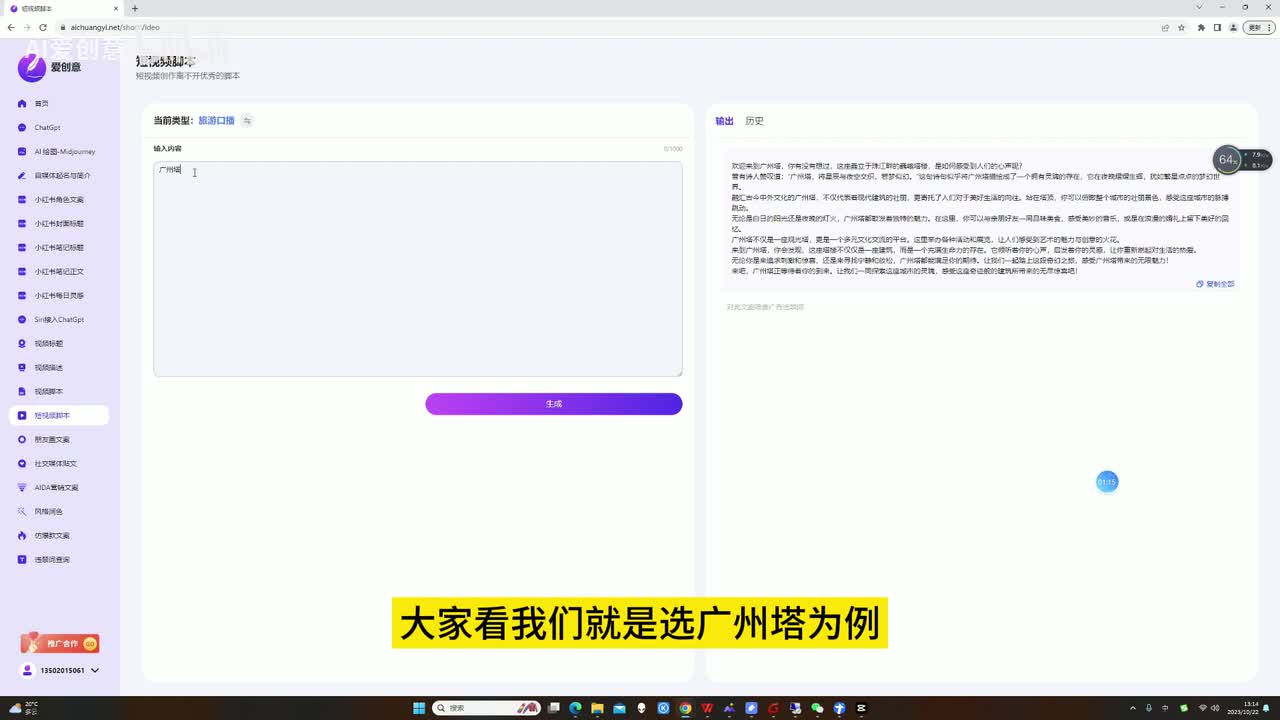This screenshot has width=1280, height=720.
Task: Open the 违禁词查询 sidebar item
Action: point(52,560)
